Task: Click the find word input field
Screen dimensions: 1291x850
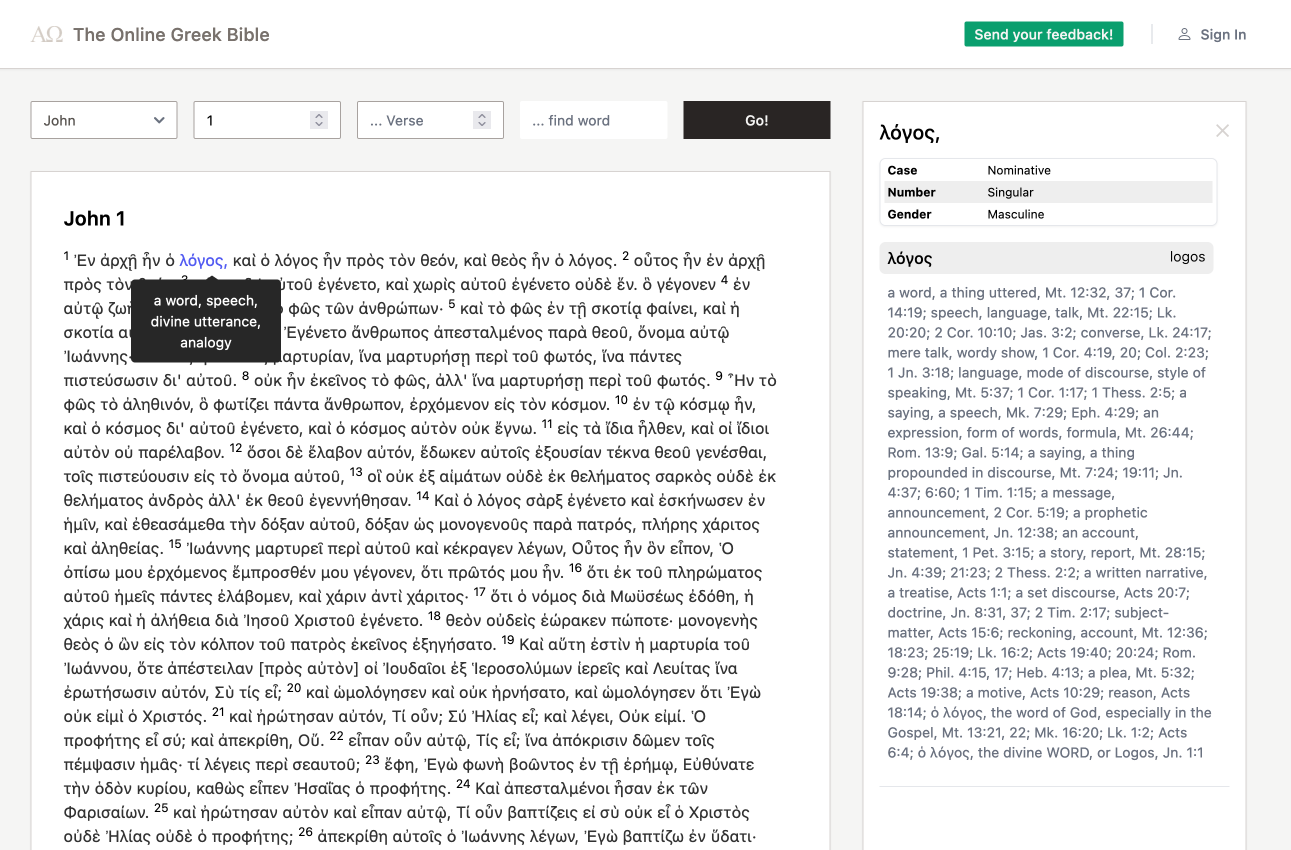Action: [593, 119]
